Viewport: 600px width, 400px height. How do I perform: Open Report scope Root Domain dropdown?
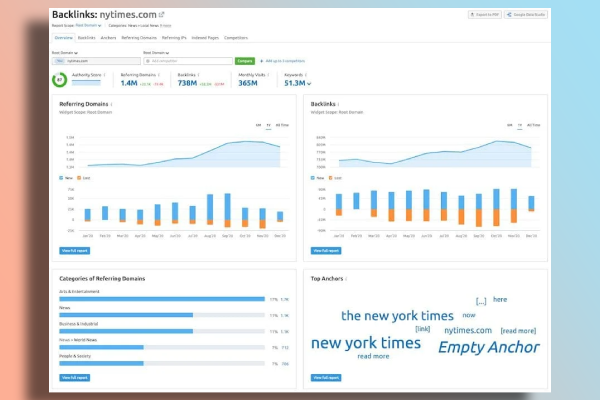88,26
